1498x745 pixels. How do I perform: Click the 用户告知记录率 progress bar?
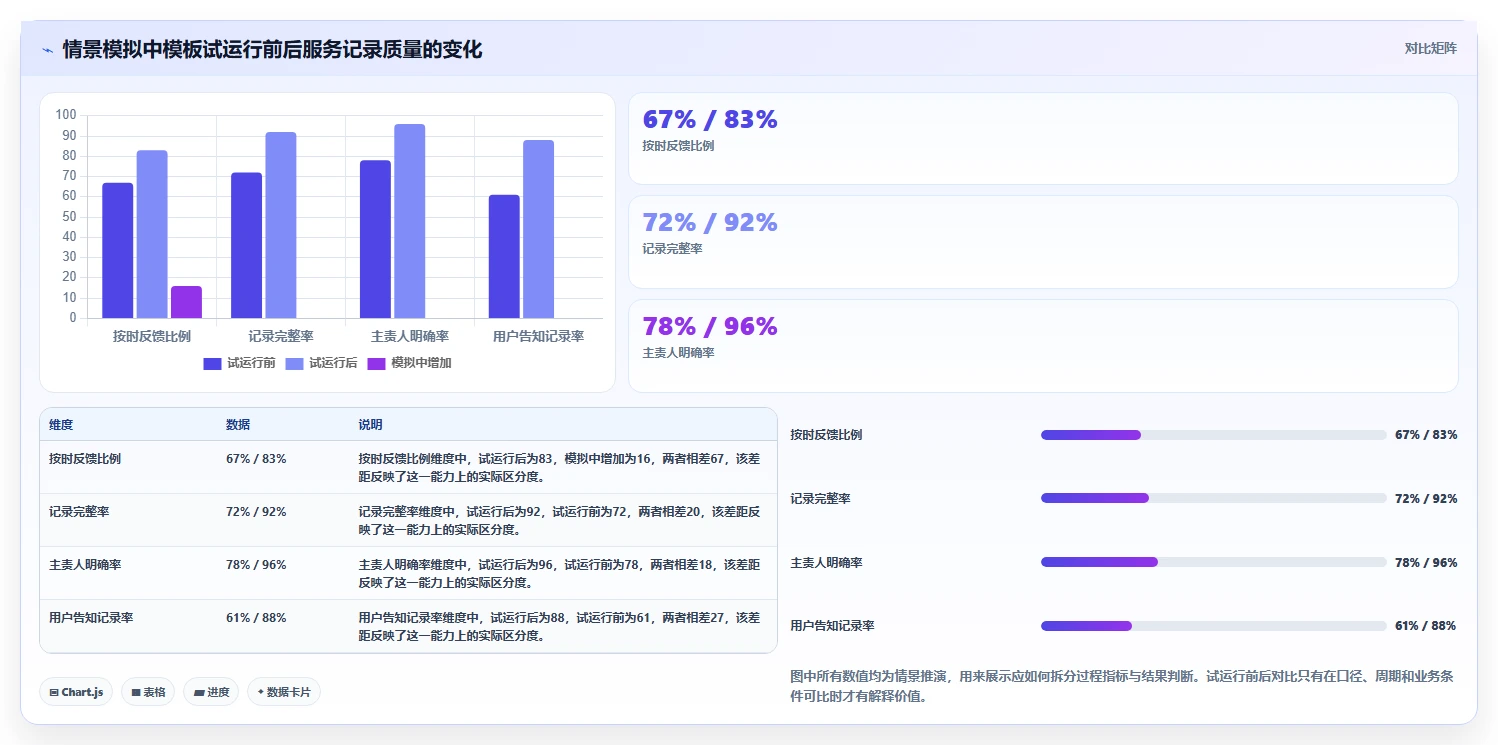[1214, 626]
